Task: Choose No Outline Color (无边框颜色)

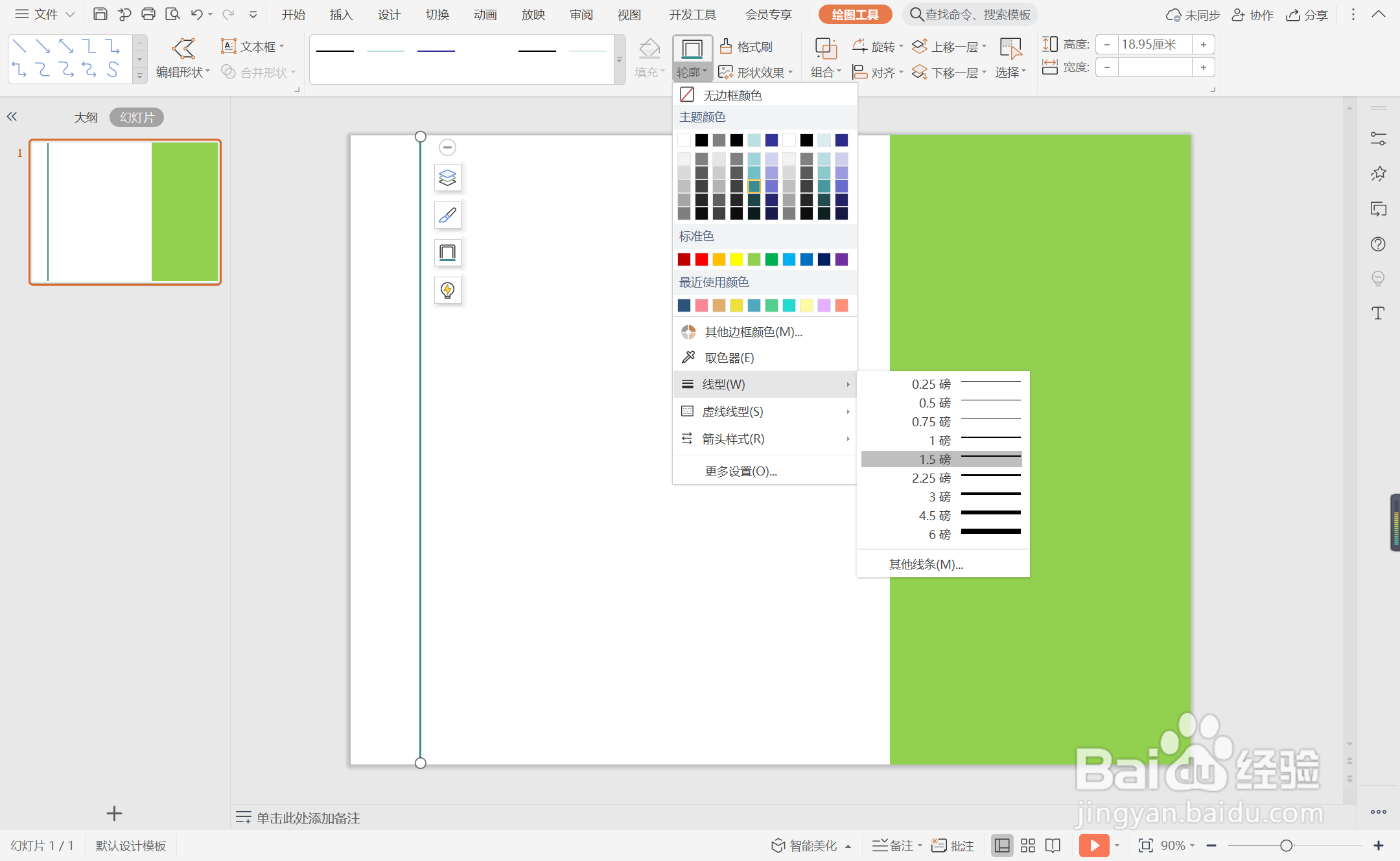Action: pos(732,95)
